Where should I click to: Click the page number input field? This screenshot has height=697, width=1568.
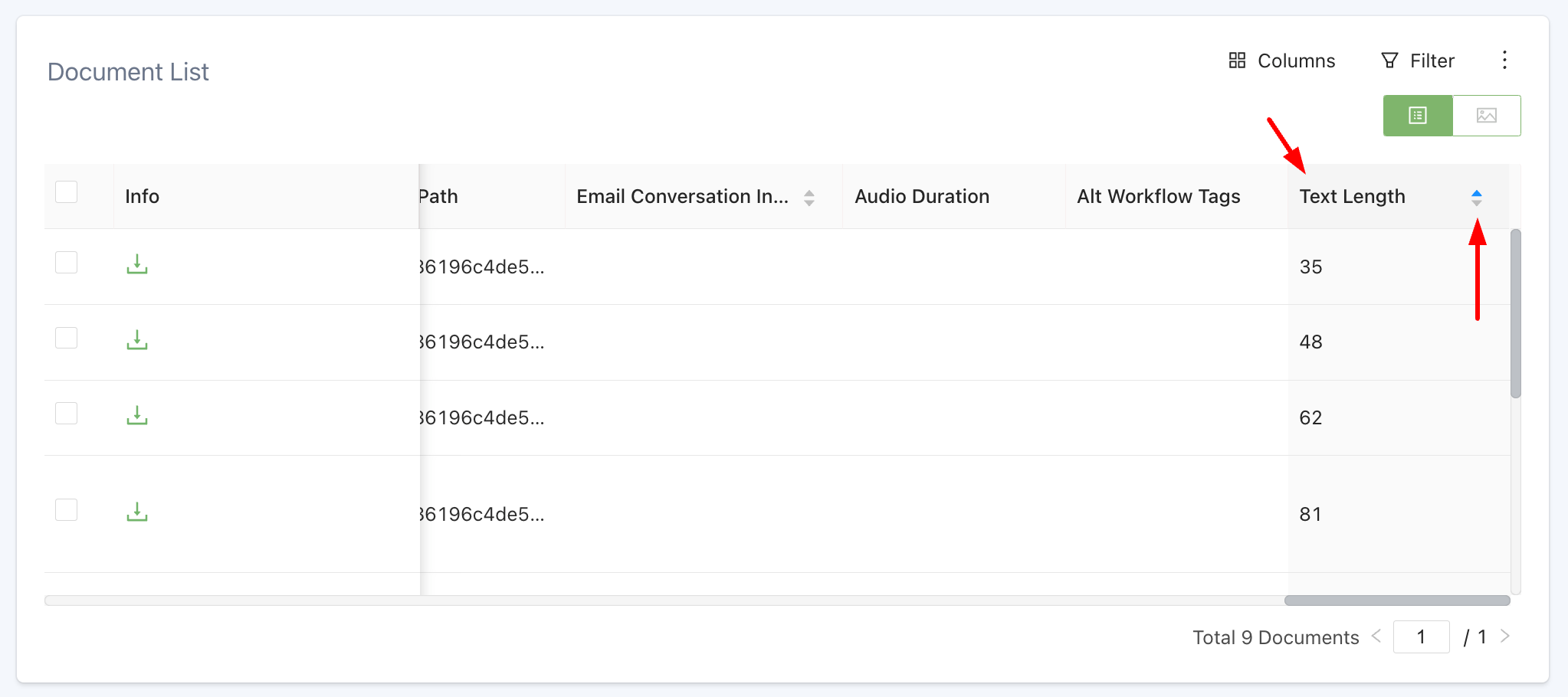[x=1421, y=637]
